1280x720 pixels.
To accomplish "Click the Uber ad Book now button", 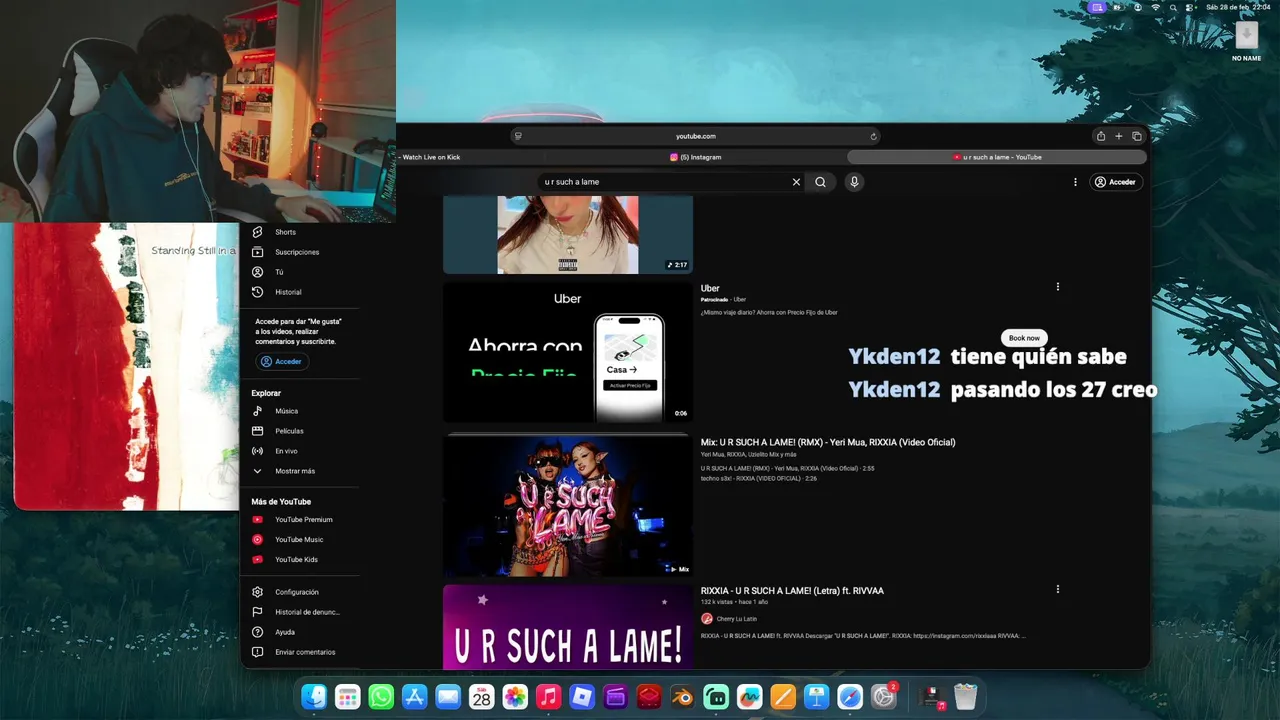I will [x=1024, y=338].
